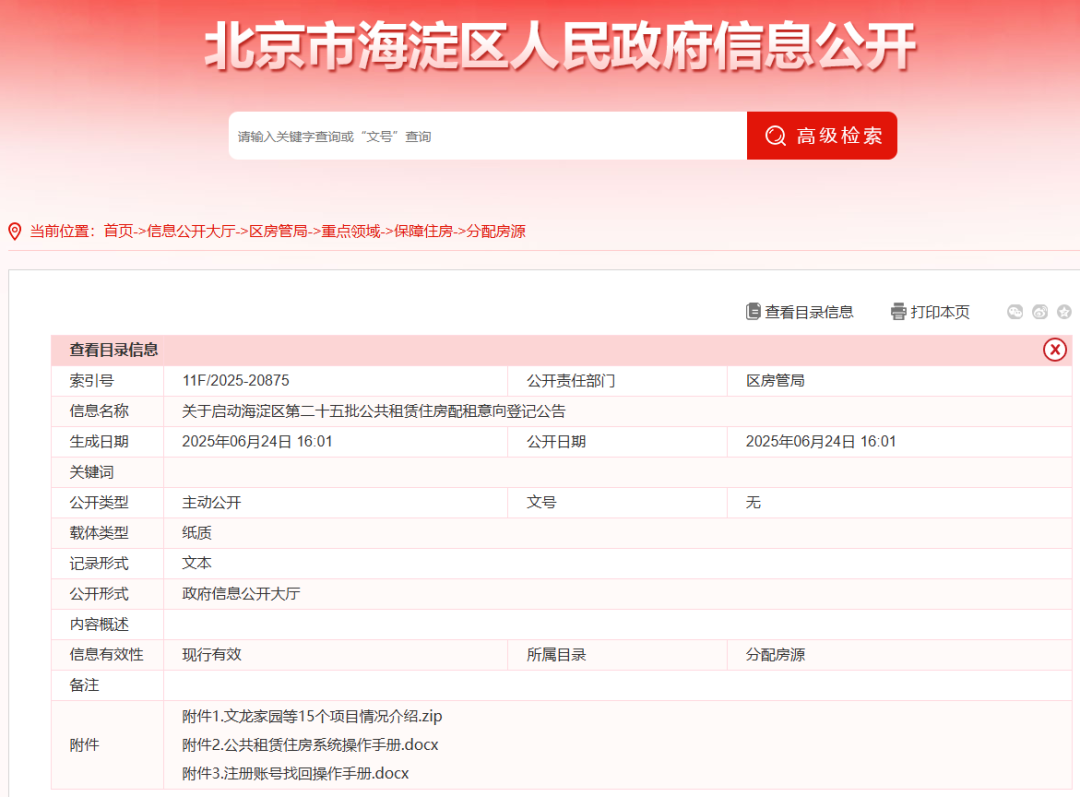Viewport: 1080px width, 797px height.
Task: Open 首页 breadcrumb link
Action: (118, 231)
